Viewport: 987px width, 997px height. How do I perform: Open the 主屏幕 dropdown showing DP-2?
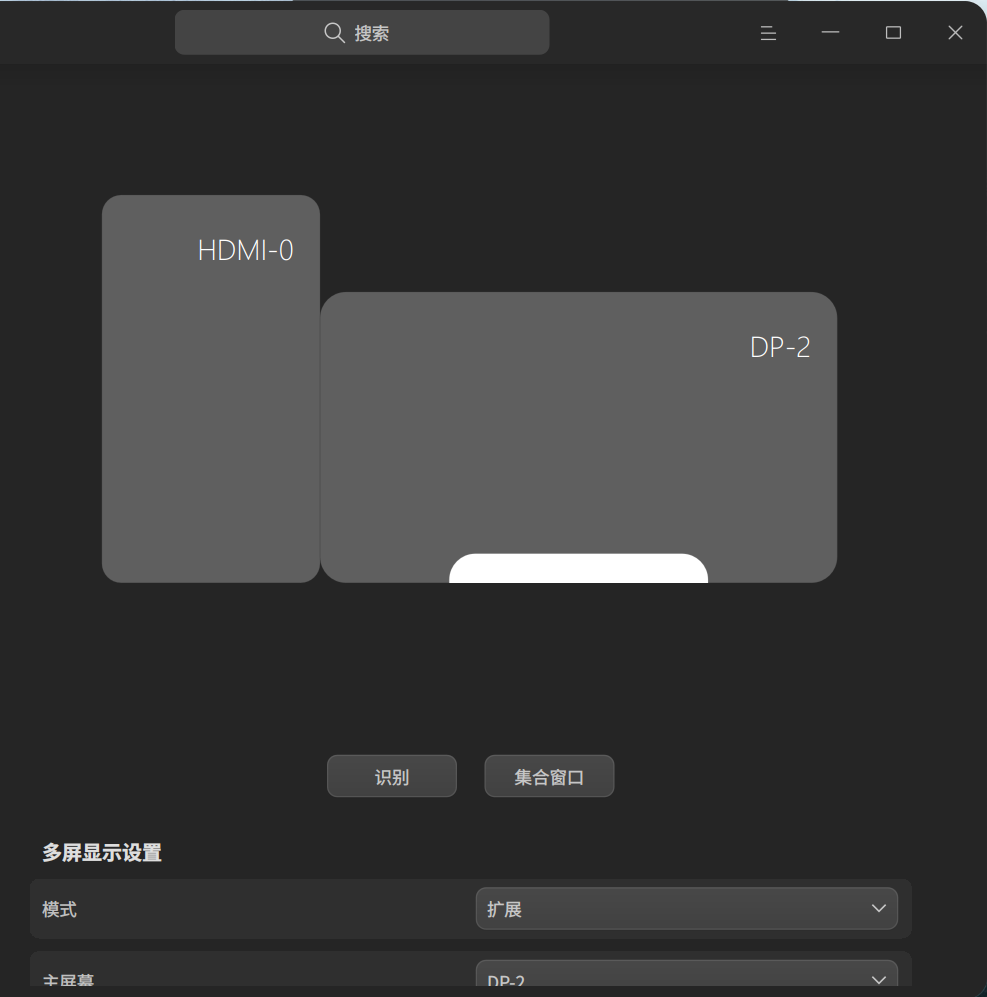click(x=687, y=973)
